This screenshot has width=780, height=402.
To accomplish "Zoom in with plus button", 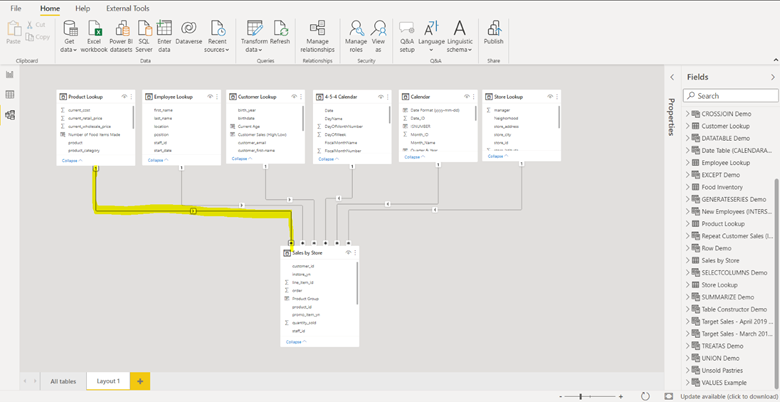I will [x=620, y=397].
